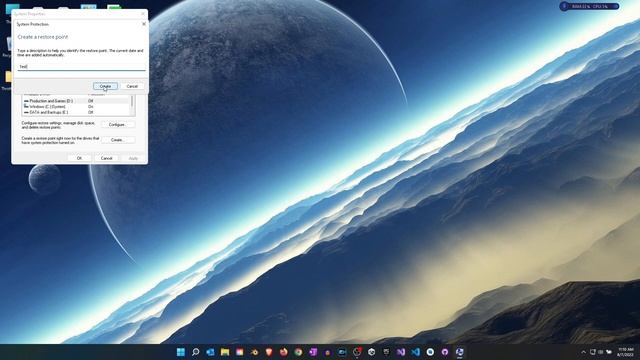Image resolution: width=640 pixels, height=360 pixels.
Task: Open the dark square app icon on the taskbar
Action: tap(386, 352)
